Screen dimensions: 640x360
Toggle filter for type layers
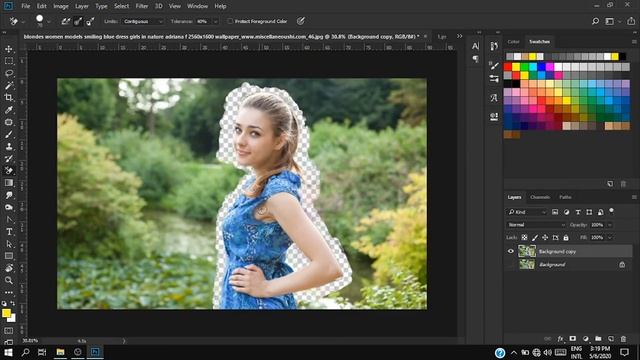pyautogui.click(x=578, y=212)
